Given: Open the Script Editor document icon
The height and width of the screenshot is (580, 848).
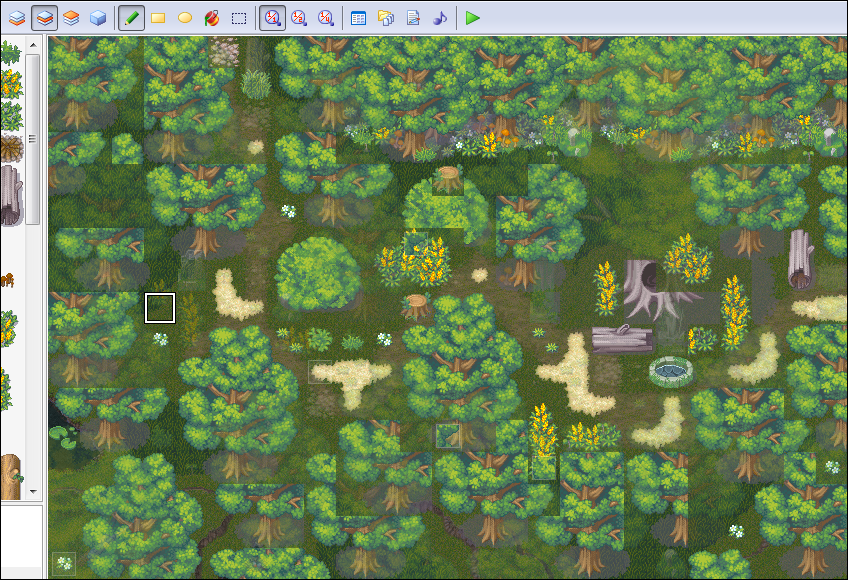Looking at the screenshot, I should click(413, 18).
